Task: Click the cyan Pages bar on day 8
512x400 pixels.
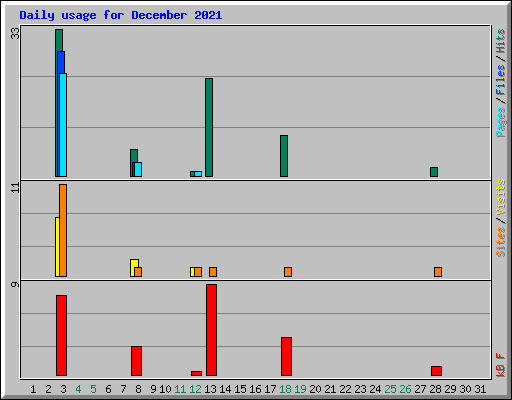Action: [x=138, y=169]
